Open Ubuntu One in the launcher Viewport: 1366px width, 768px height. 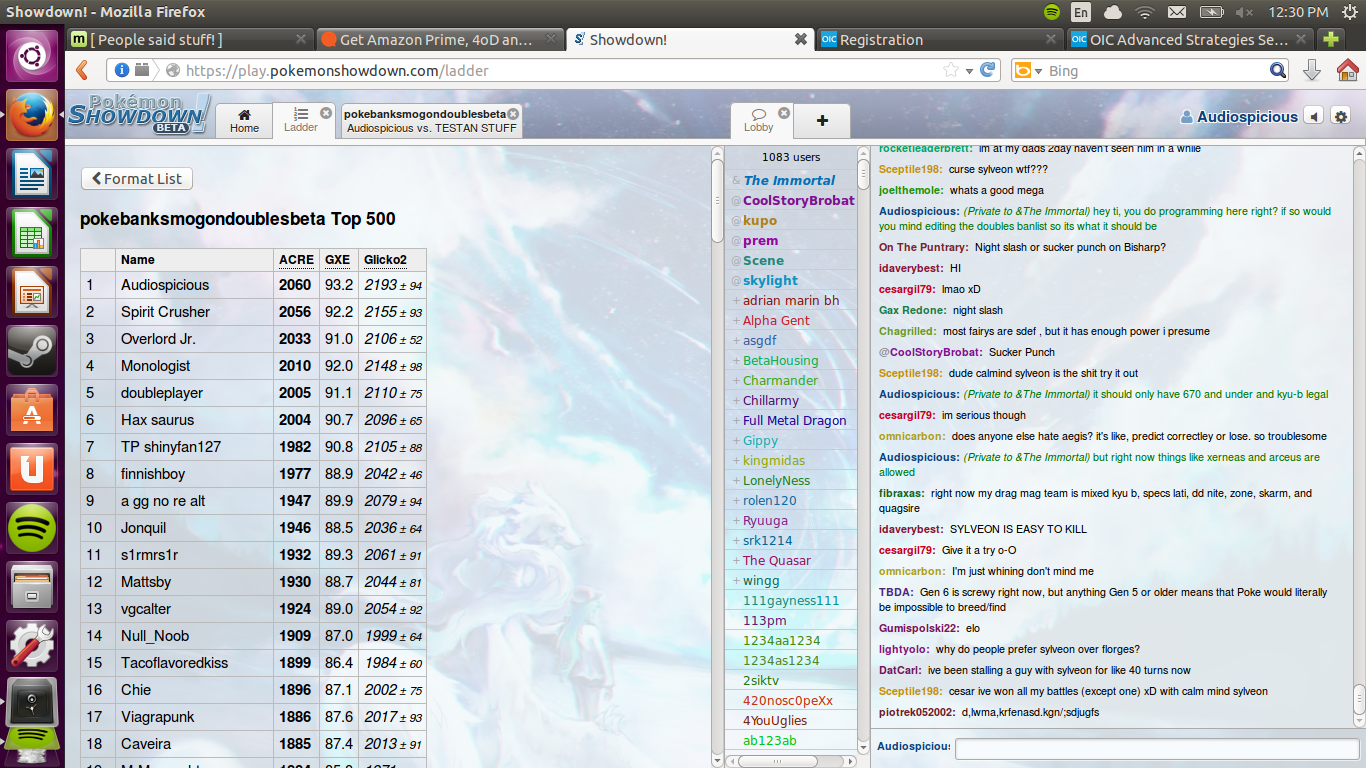click(x=33, y=469)
